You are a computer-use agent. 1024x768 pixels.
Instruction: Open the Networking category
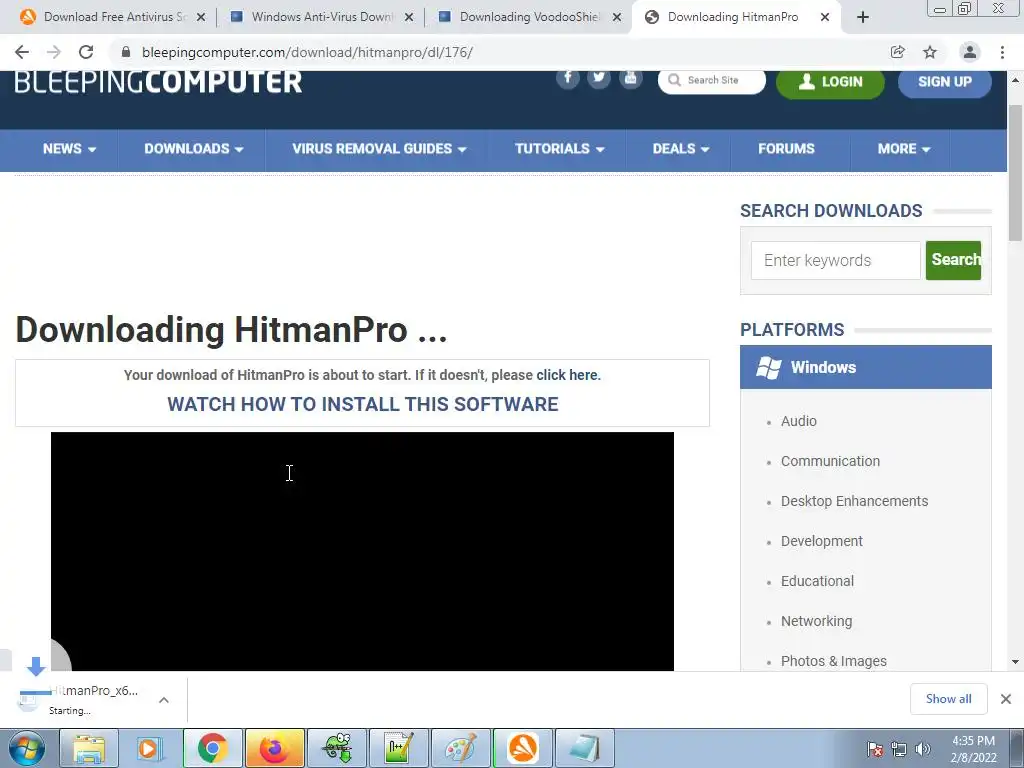click(816, 621)
